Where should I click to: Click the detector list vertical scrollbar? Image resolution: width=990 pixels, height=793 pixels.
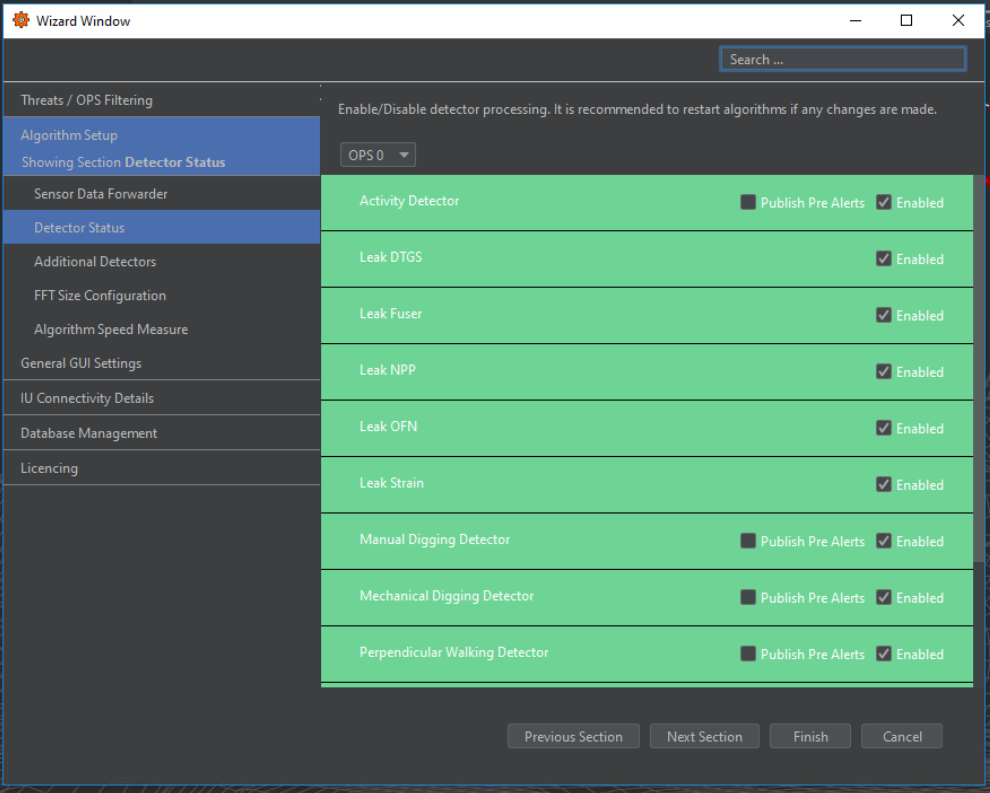(978, 370)
